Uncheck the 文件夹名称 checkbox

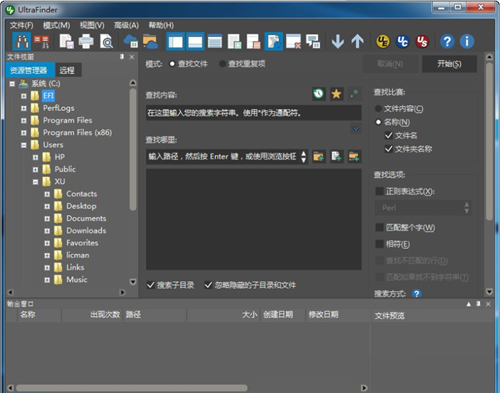pyautogui.click(x=388, y=149)
